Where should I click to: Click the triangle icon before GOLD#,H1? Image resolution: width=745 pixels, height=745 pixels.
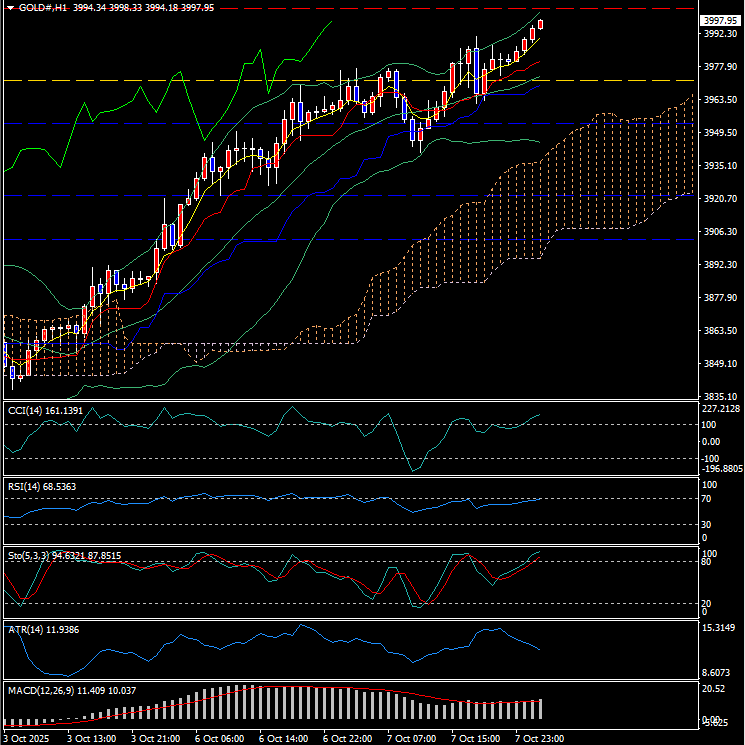11,7
